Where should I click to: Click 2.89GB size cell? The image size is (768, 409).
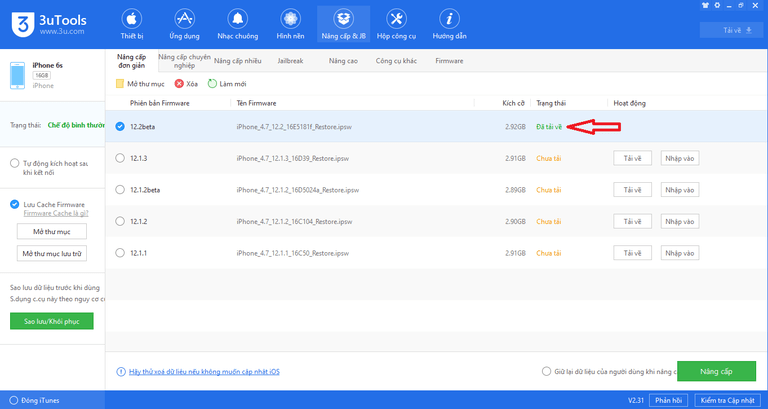pyautogui.click(x=515, y=190)
